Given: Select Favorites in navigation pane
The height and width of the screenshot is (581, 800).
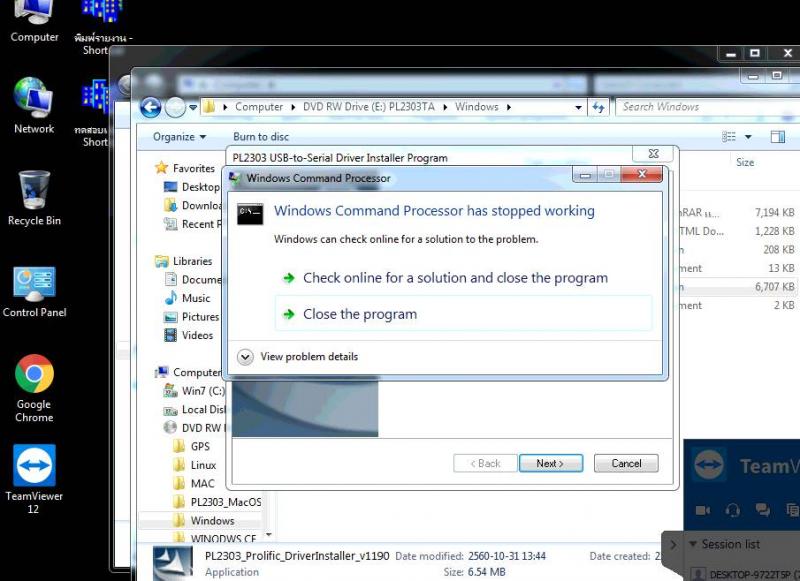Looking at the screenshot, I should (185, 168).
